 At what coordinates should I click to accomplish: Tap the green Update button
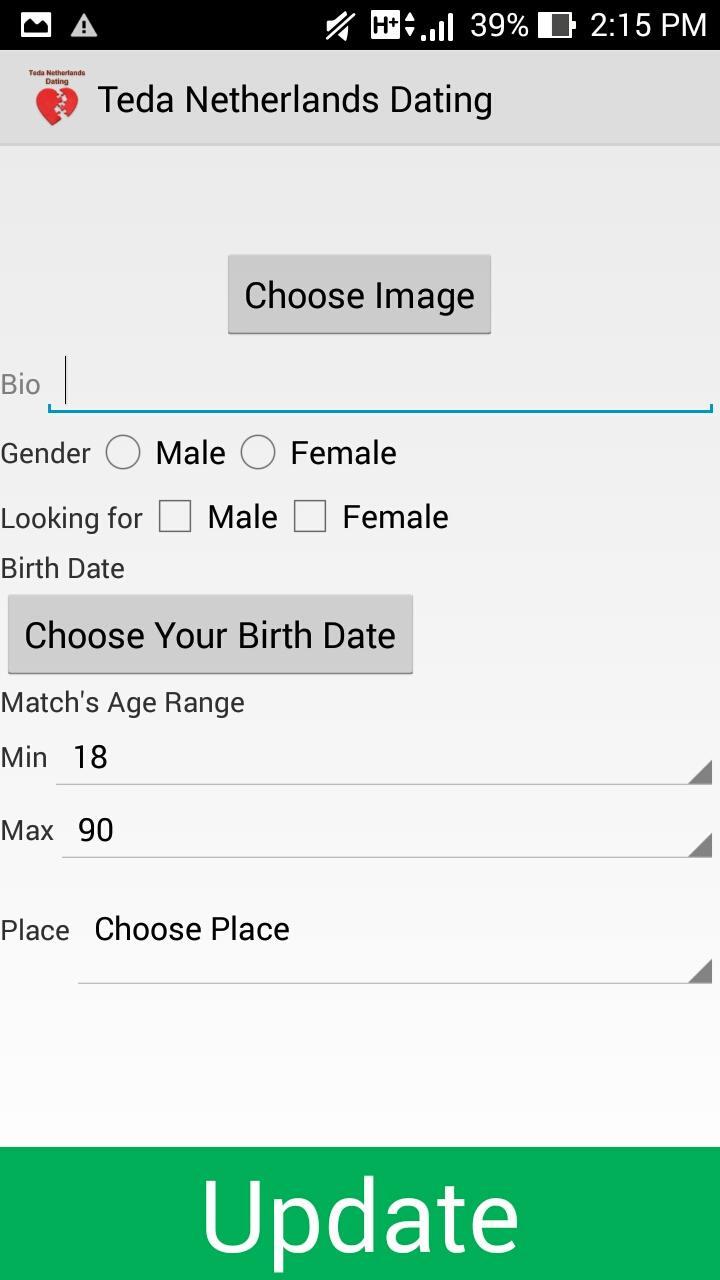pos(360,1214)
